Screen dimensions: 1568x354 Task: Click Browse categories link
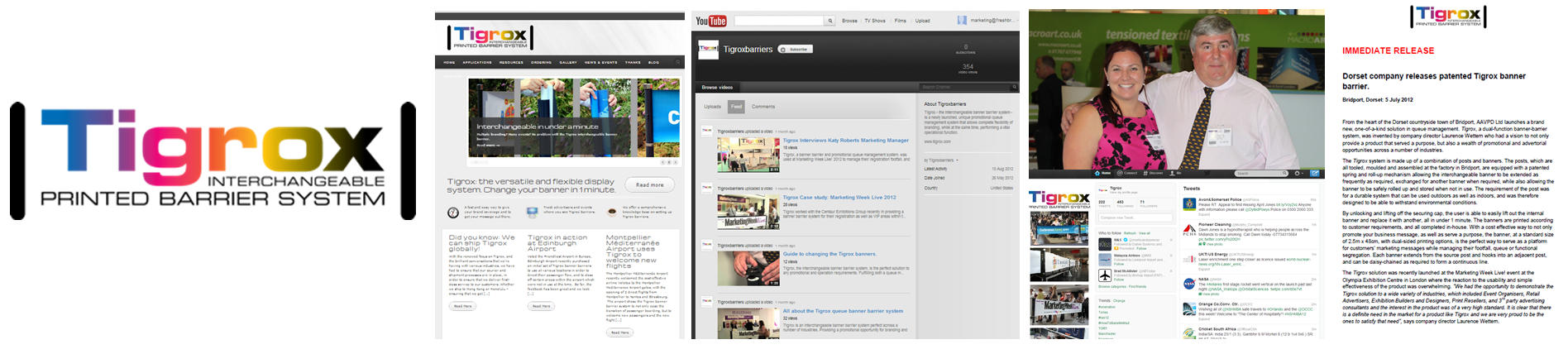pos(1112,286)
